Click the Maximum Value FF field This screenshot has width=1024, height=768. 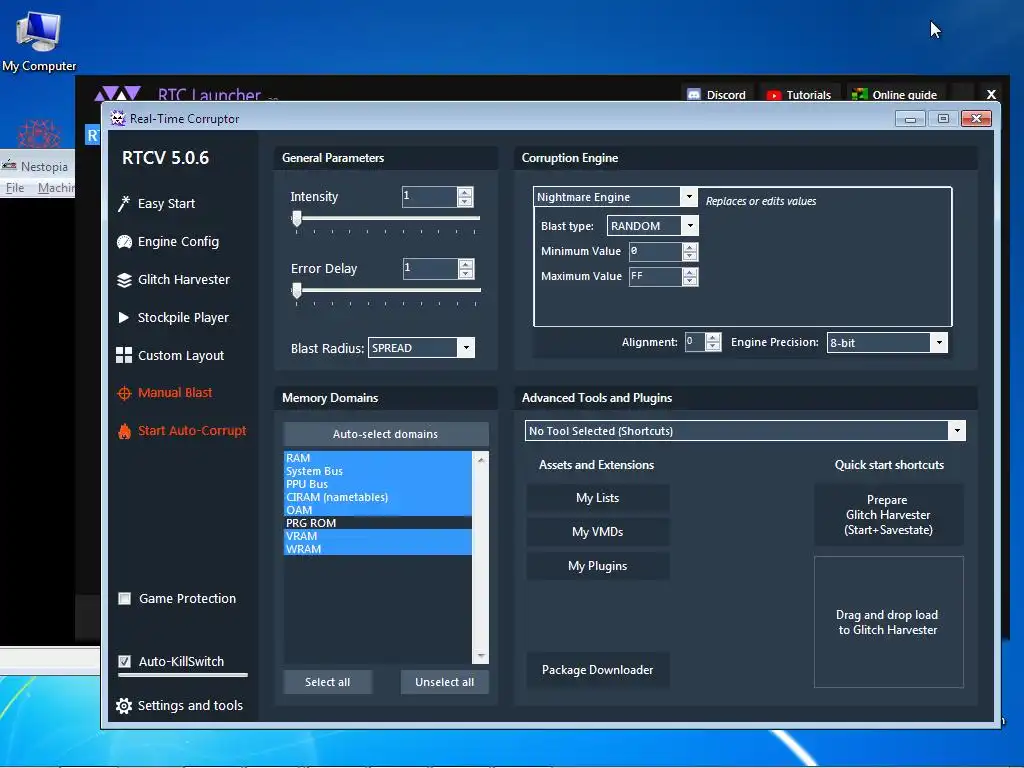(x=656, y=276)
